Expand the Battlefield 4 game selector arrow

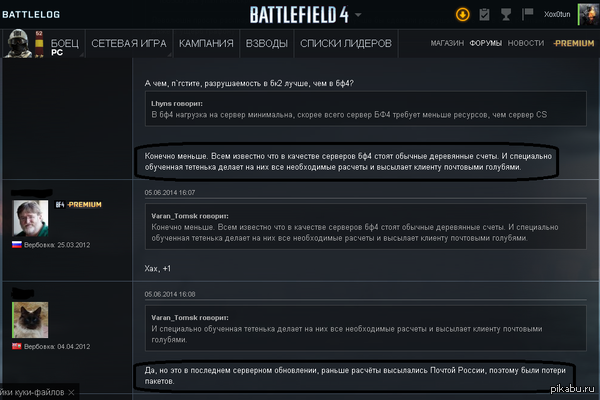pyautogui.click(x=358, y=15)
